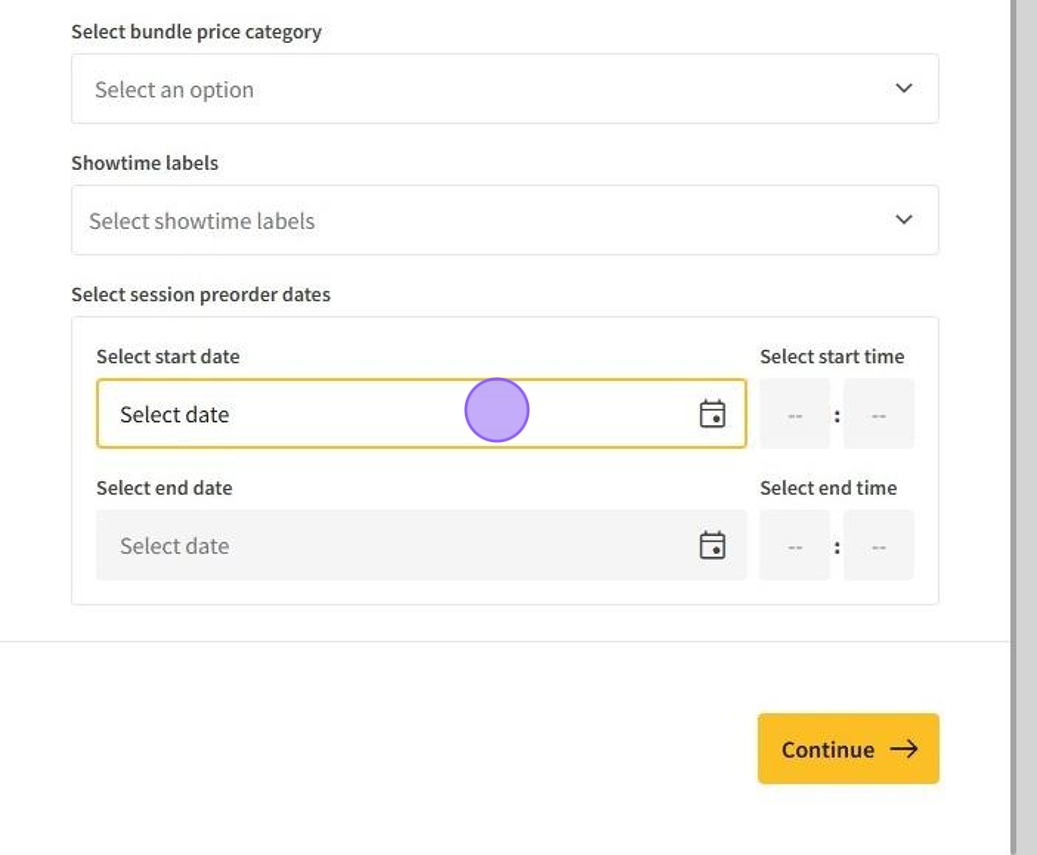Expand the showtime labels chevron

click(x=904, y=220)
